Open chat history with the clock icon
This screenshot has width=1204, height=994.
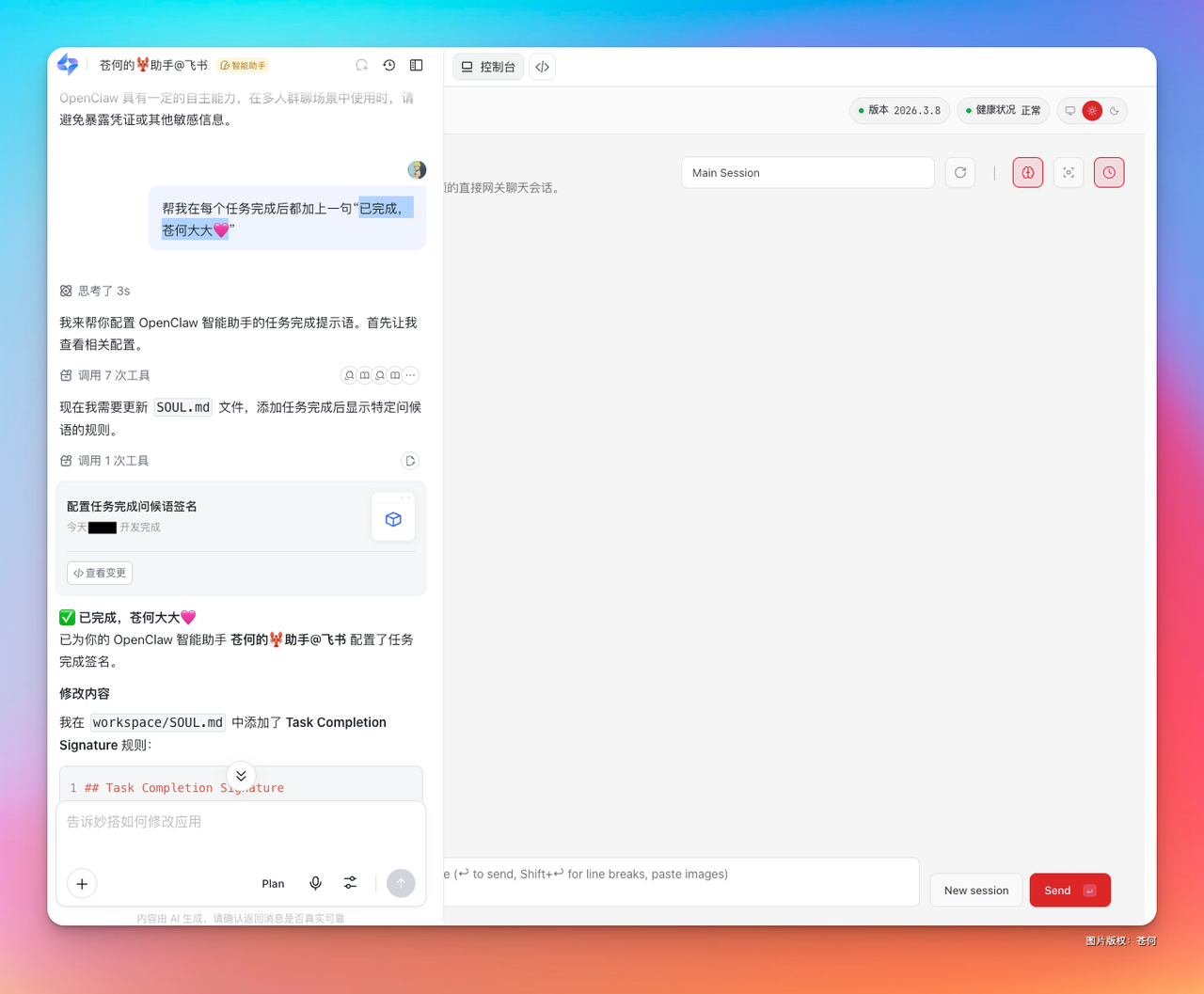[389, 66]
